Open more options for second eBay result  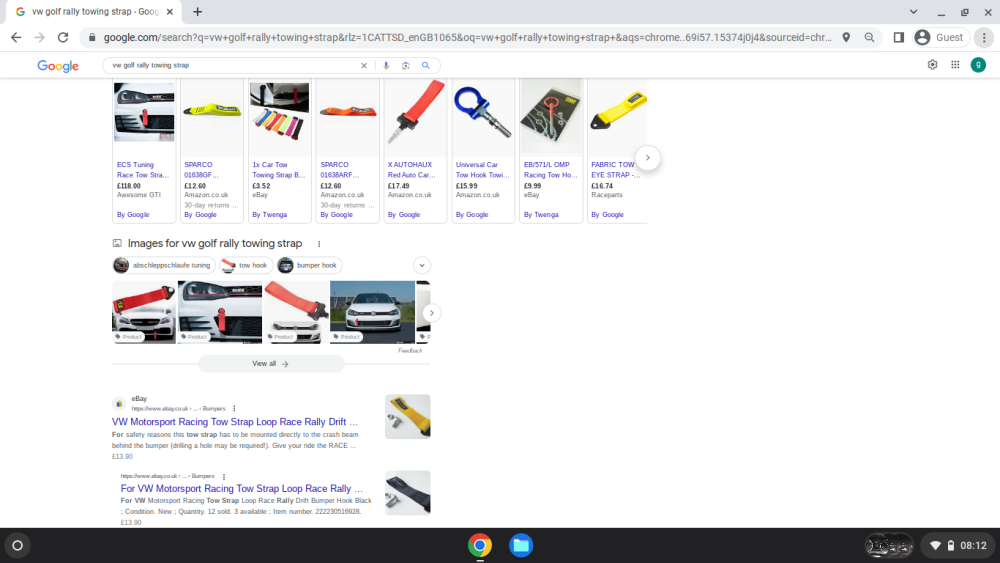click(x=224, y=476)
